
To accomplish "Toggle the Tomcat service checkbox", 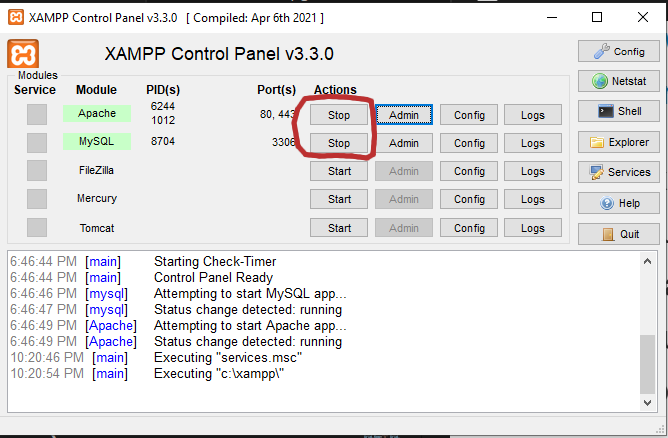I will coord(37,227).
